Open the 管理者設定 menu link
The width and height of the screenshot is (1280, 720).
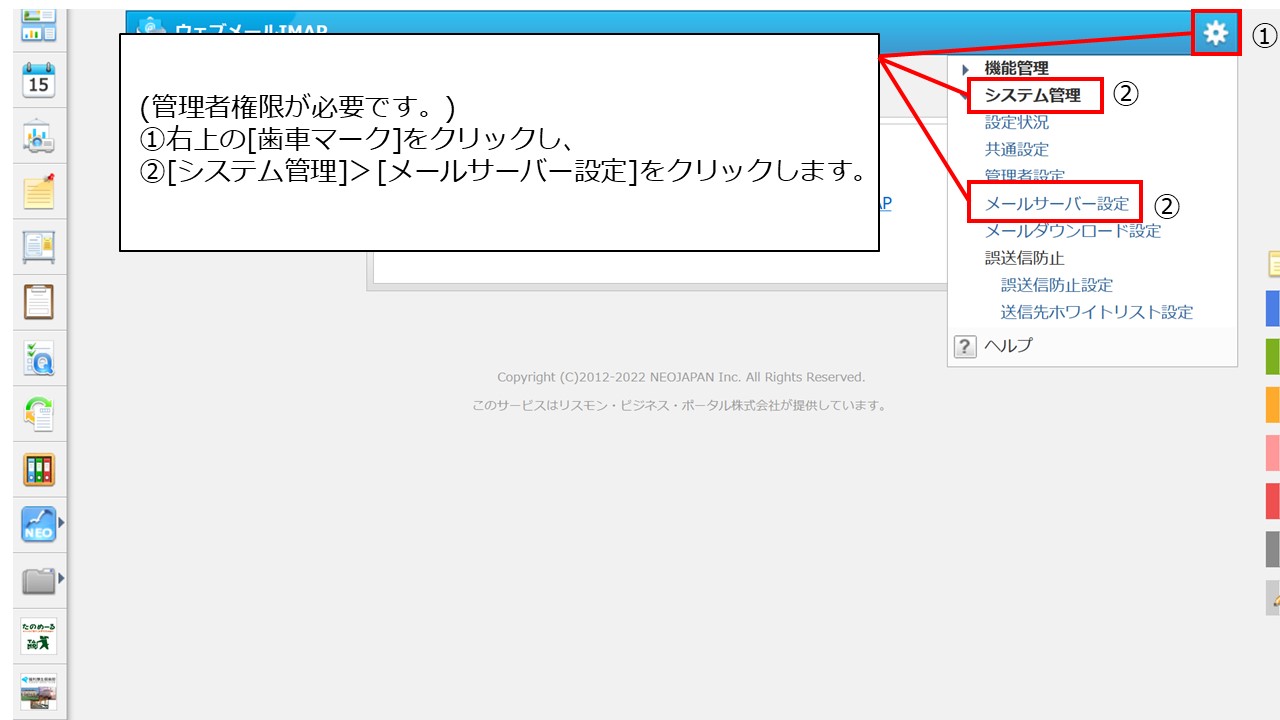click(x=1025, y=176)
